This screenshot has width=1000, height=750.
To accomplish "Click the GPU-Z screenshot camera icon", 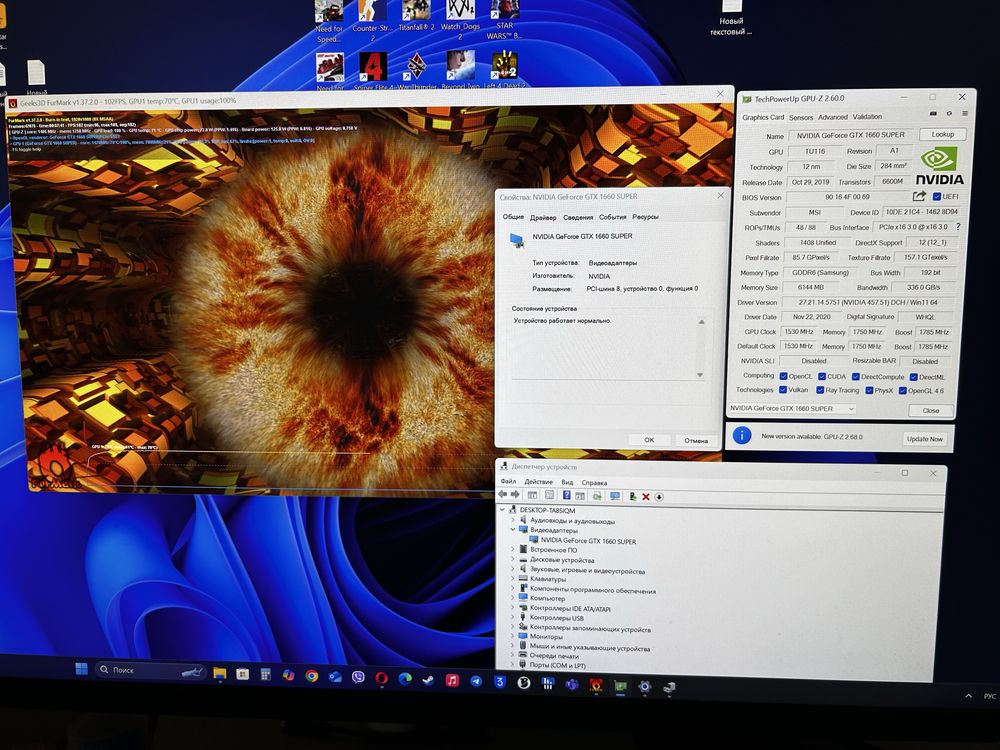I will (933, 114).
